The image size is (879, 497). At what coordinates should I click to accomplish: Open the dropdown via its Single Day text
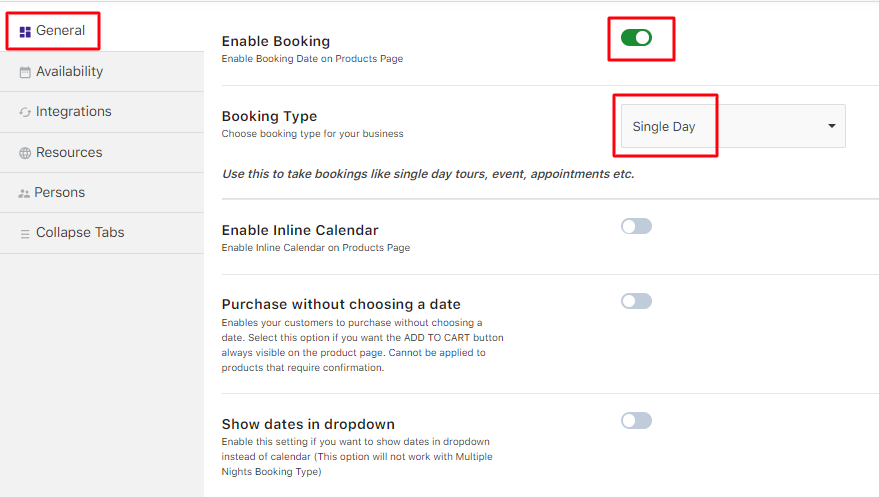click(664, 127)
